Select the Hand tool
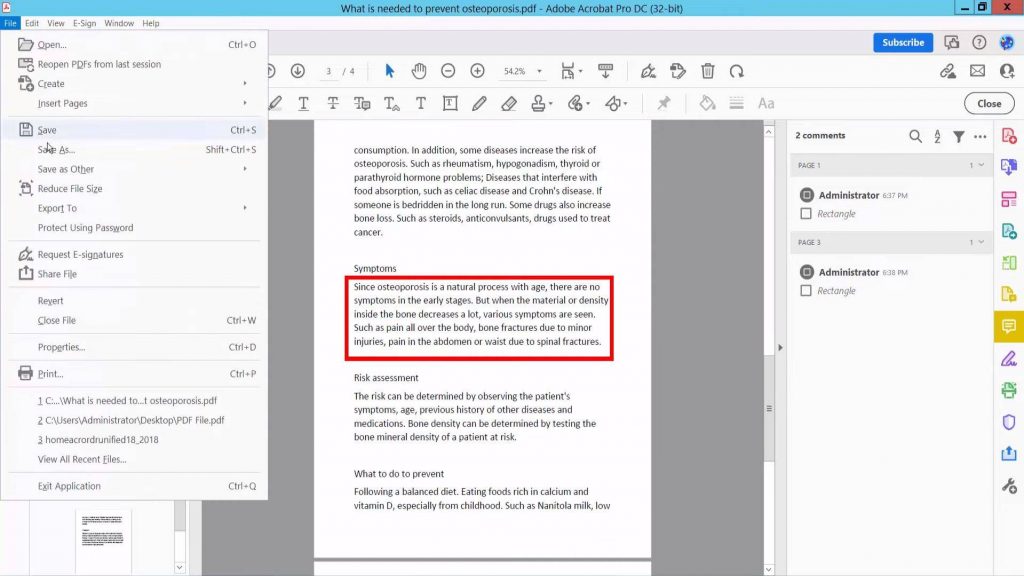The width and height of the screenshot is (1024, 576). click(x=419, y=71)
